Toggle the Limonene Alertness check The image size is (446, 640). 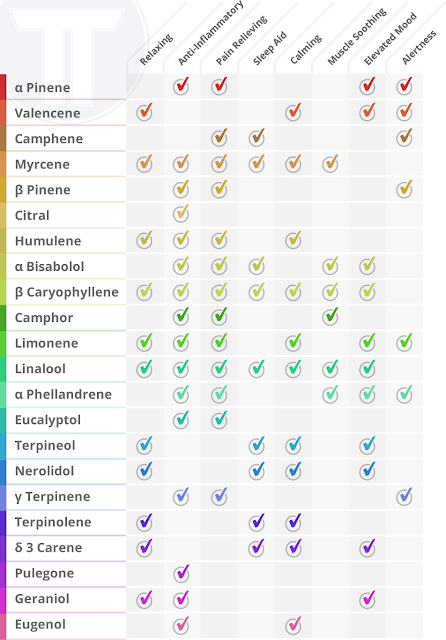coord(404,342)
